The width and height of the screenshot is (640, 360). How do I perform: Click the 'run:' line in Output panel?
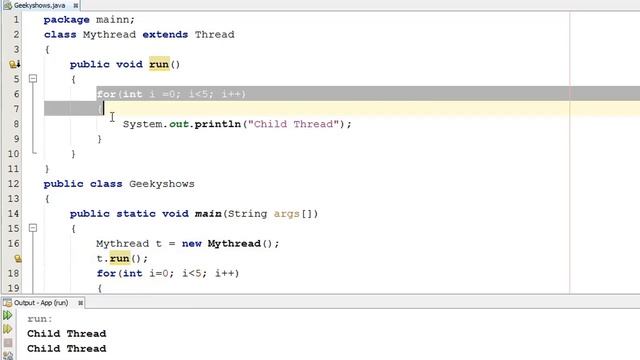pyautogui.click(x=40, y=319)
